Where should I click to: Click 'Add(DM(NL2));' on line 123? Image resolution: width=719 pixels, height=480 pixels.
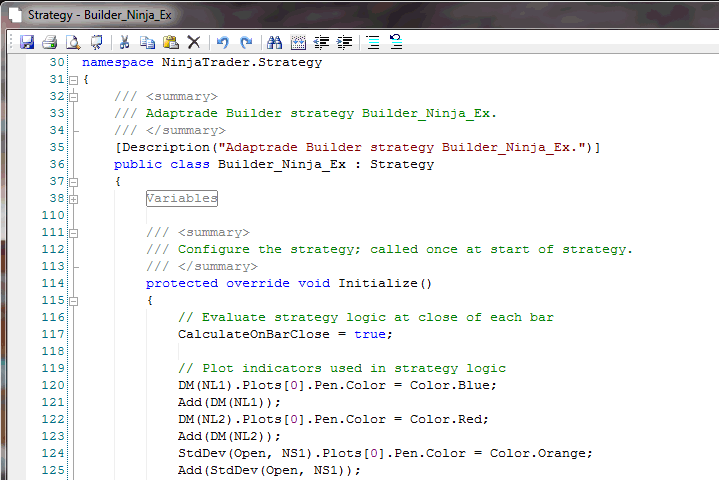(x=229, y=436)
